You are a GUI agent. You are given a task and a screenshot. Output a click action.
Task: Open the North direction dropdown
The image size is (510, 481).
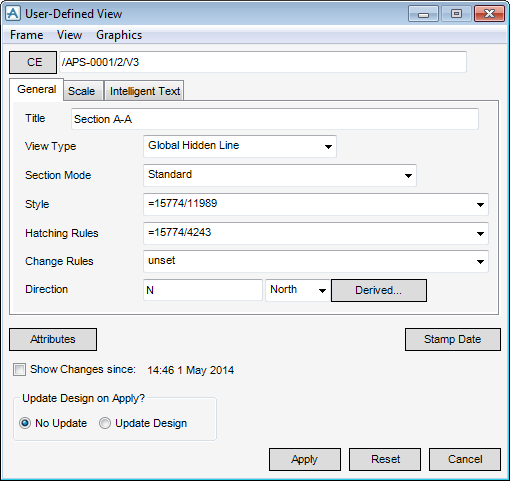298,290
